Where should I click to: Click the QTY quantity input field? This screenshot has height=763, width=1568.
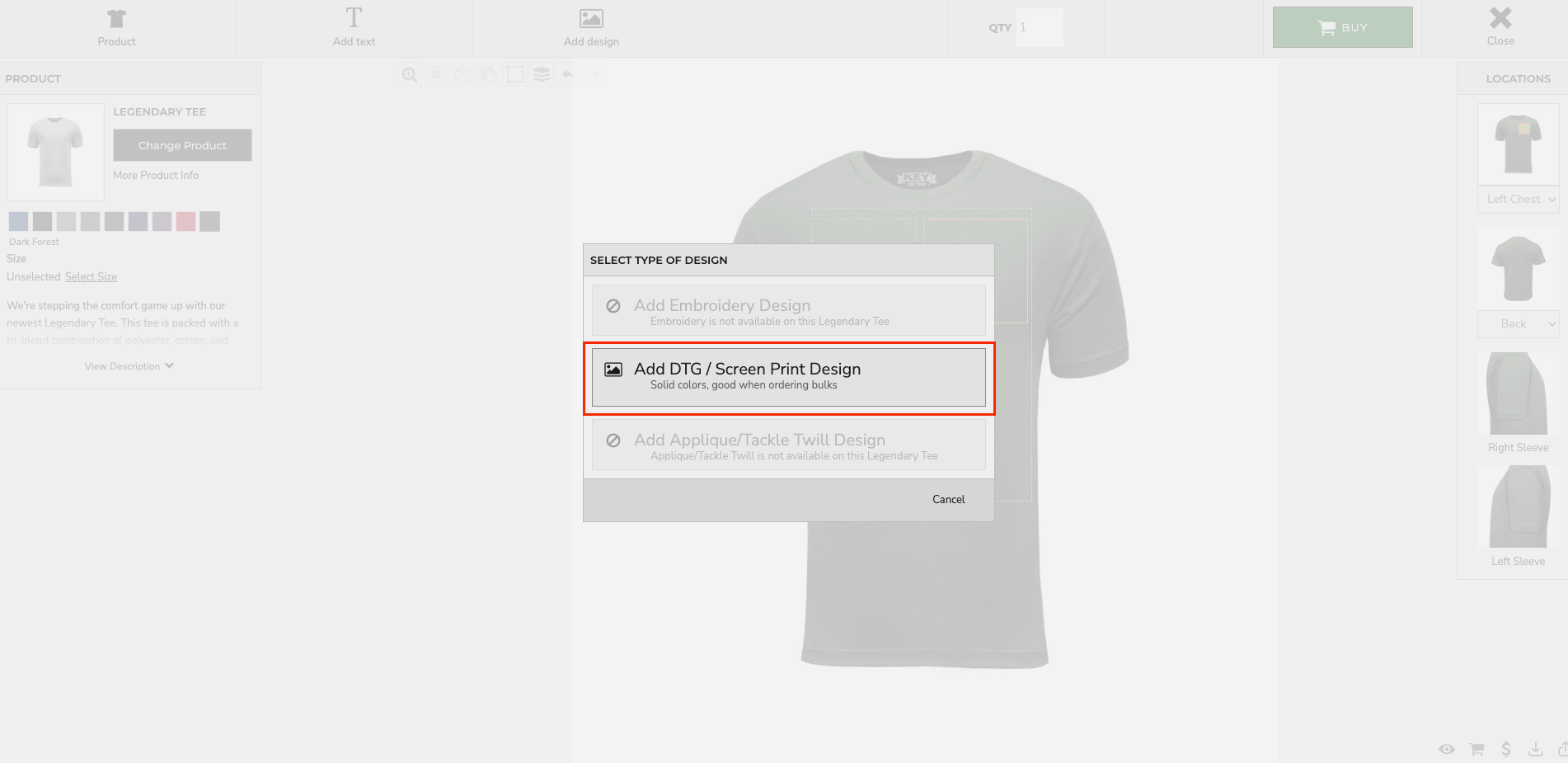(x=1039, y=28)
